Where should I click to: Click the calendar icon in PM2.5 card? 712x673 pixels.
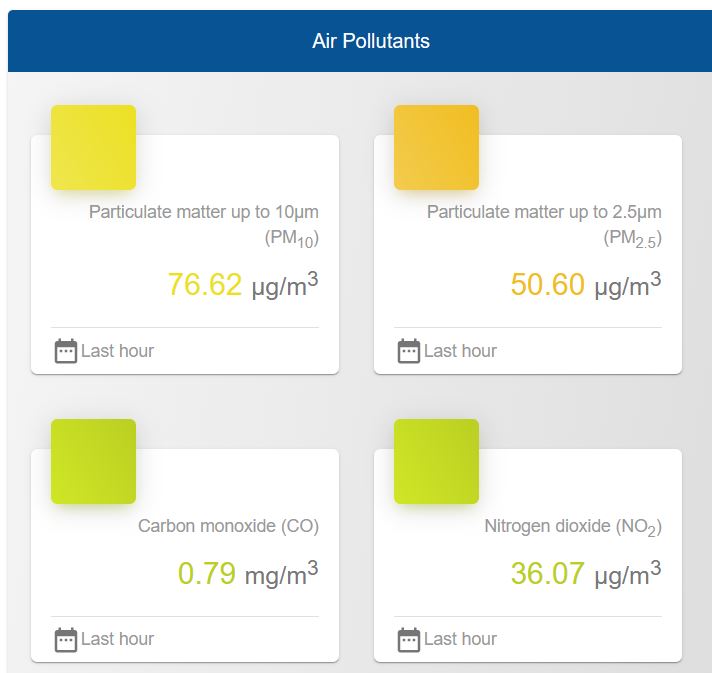[408, 351]
